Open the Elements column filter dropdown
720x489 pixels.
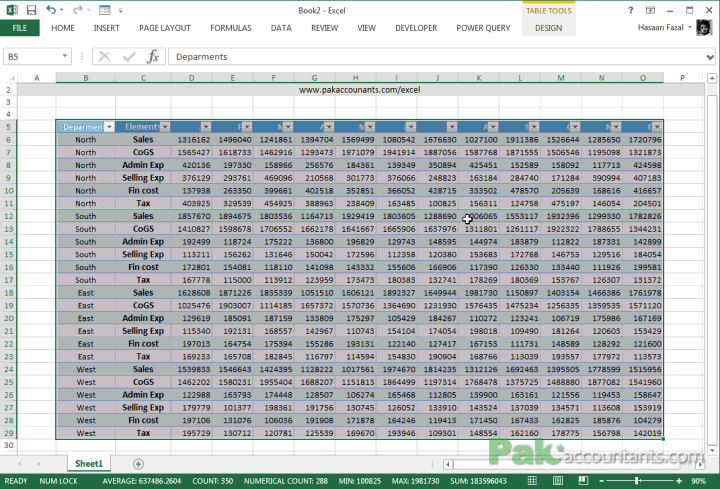(165, 127)
